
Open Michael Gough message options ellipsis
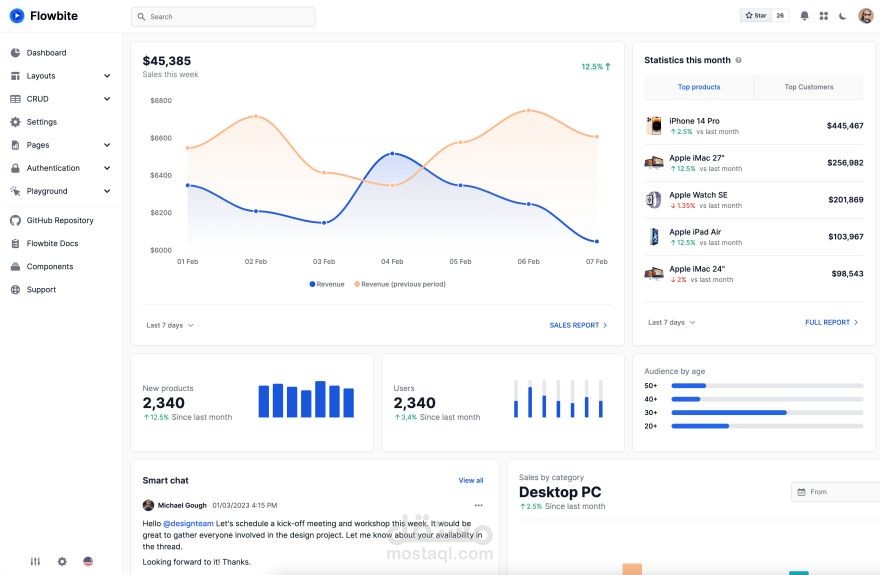click(x=478, y=505)
